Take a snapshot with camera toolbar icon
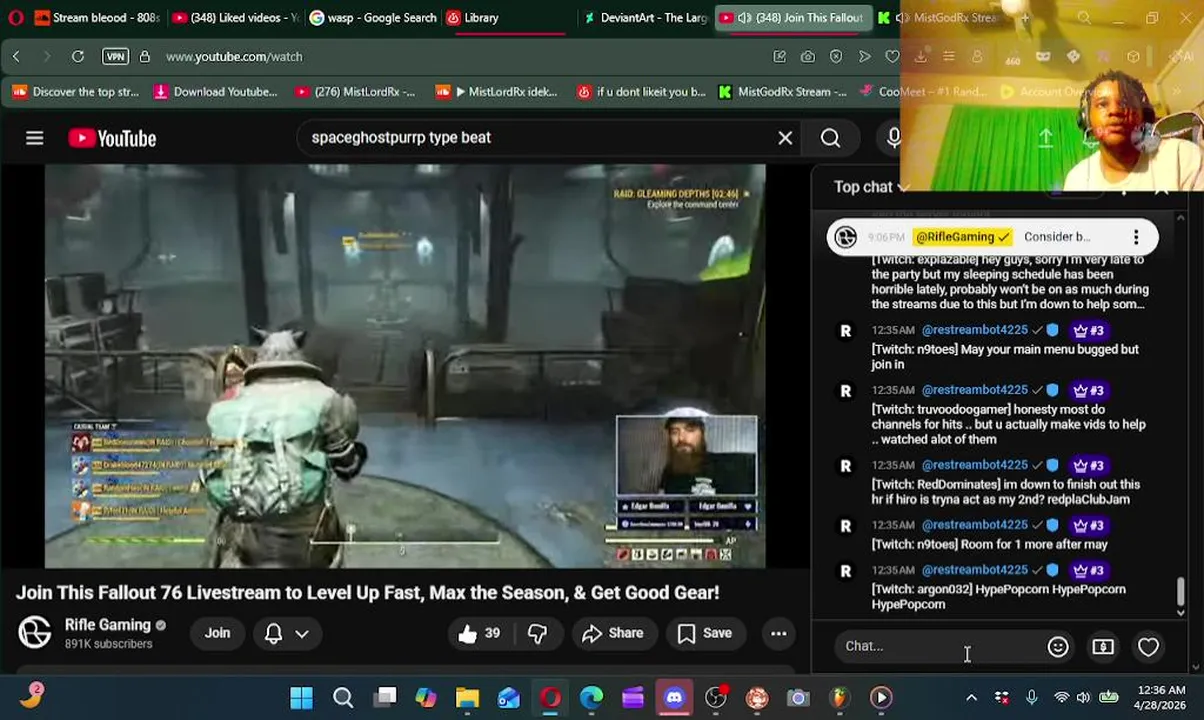Viewport: 1204px width, 720px height. tap(807, 57)
